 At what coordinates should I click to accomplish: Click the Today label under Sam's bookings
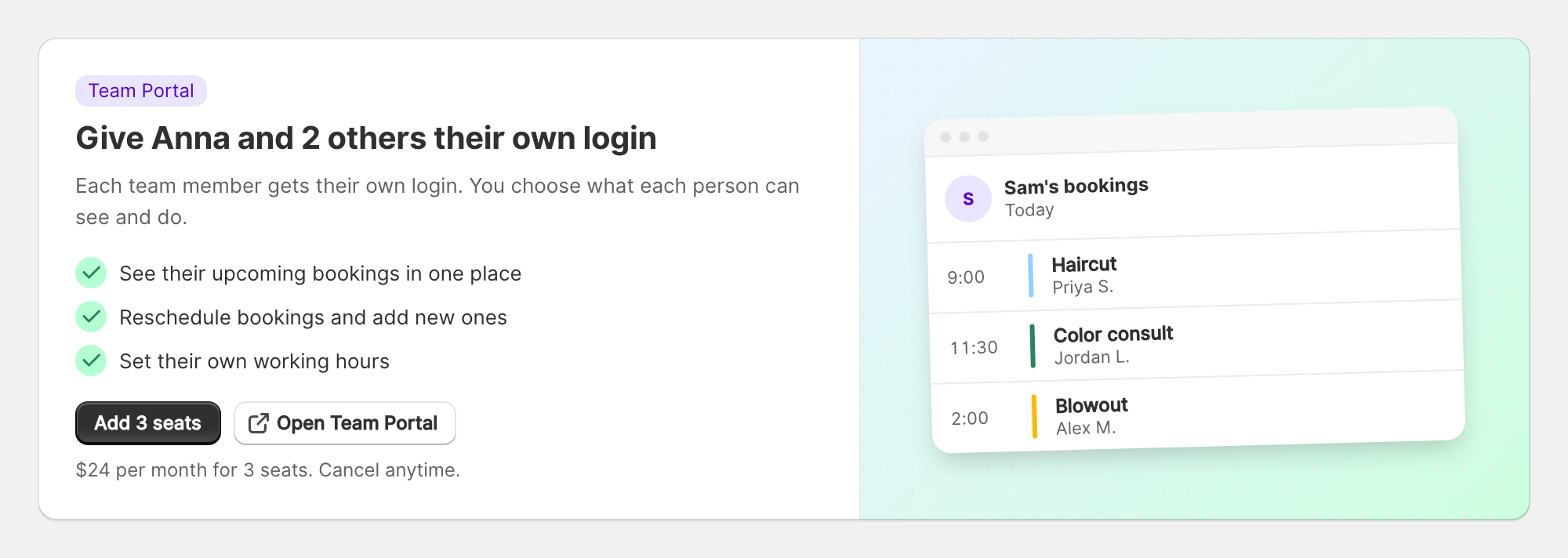tap(1029, 210)
